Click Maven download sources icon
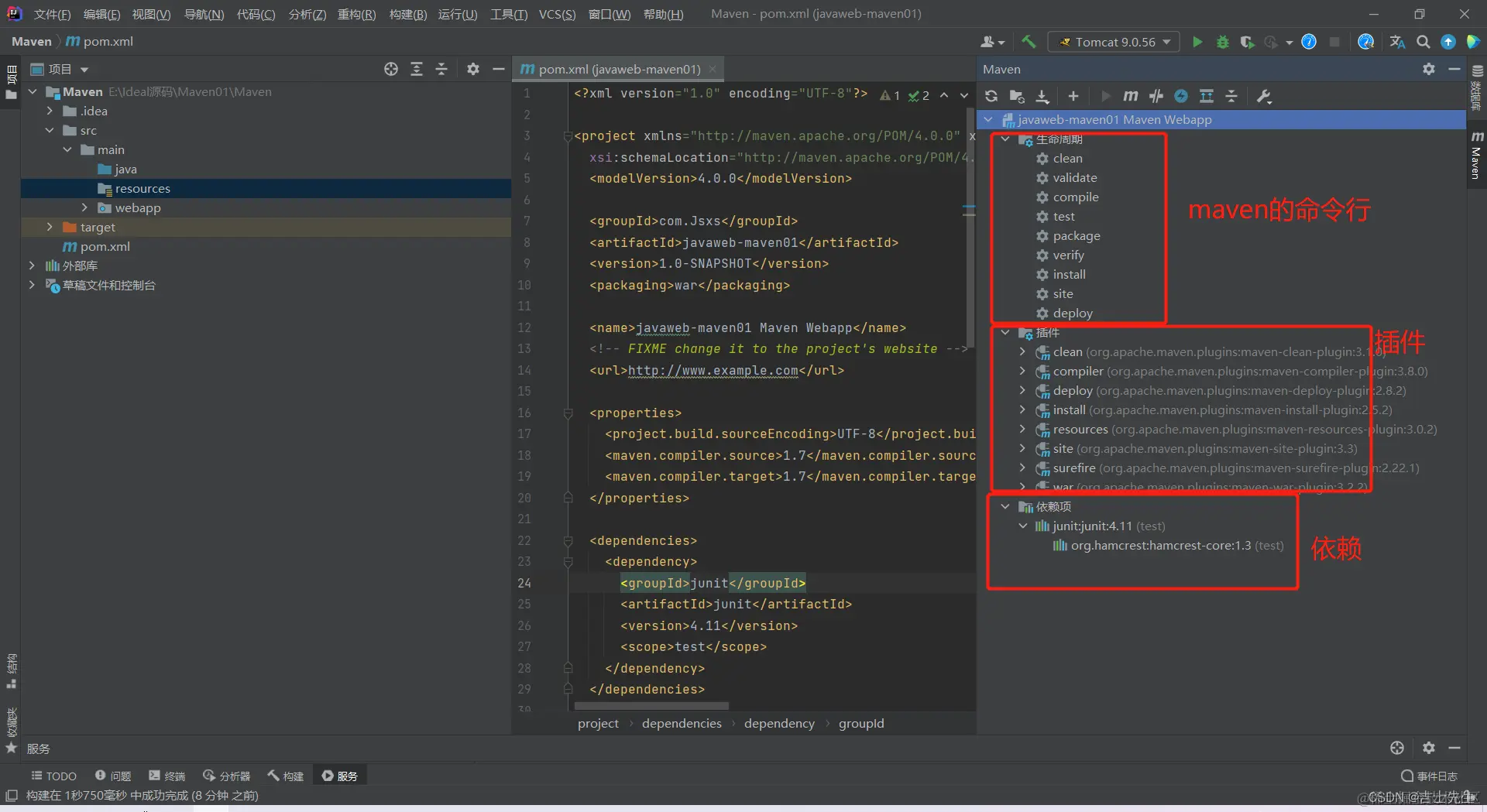This screenshot has width=1487, height=812. point(1042,96)
